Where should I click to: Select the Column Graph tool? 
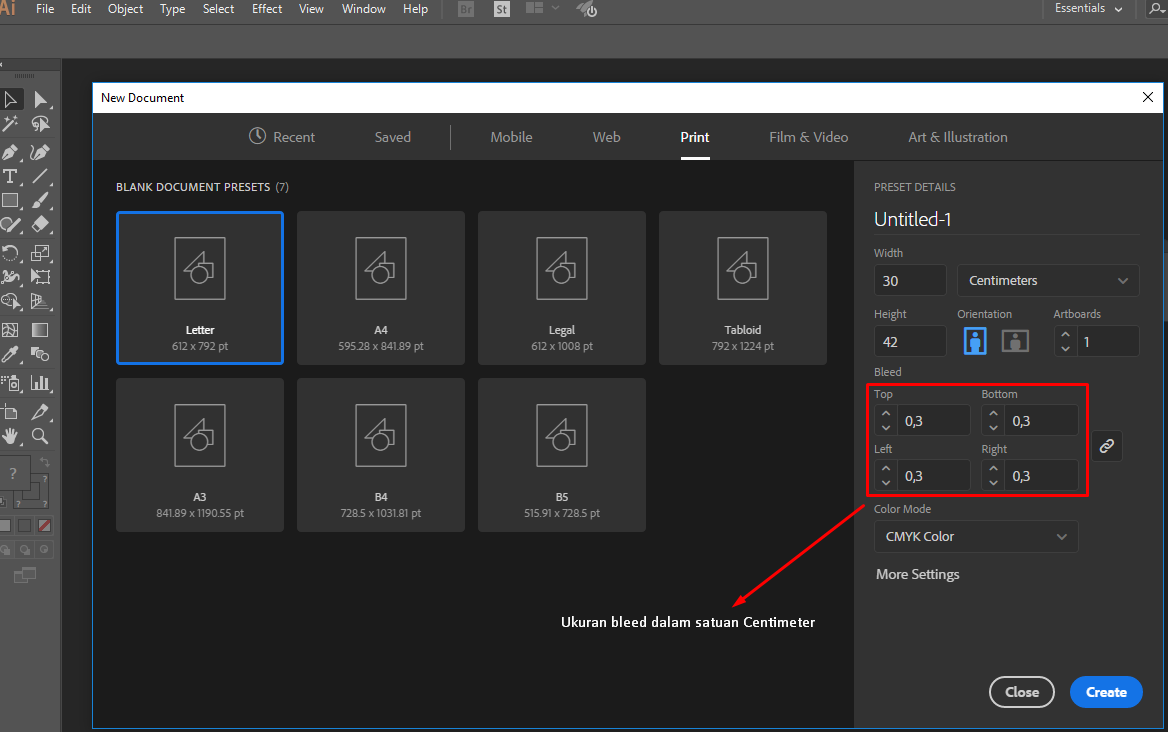click(x=40, y=383)
